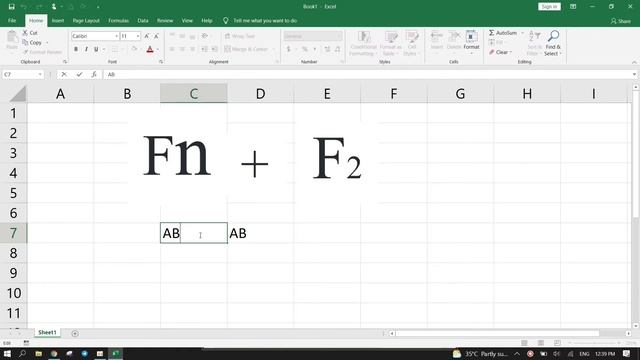Click the Clear eraser button
Screen dimensions: 640x360
[500, 52]
